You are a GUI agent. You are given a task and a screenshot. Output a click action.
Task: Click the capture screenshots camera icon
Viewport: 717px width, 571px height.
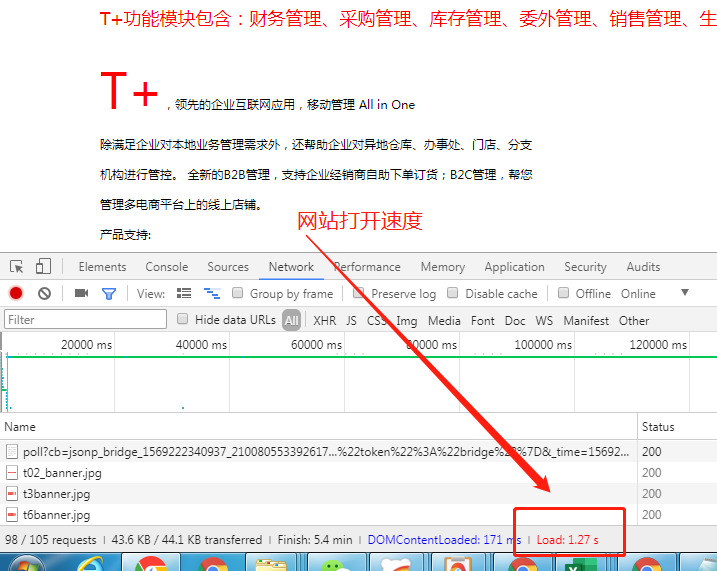click(x=81, y=293)
